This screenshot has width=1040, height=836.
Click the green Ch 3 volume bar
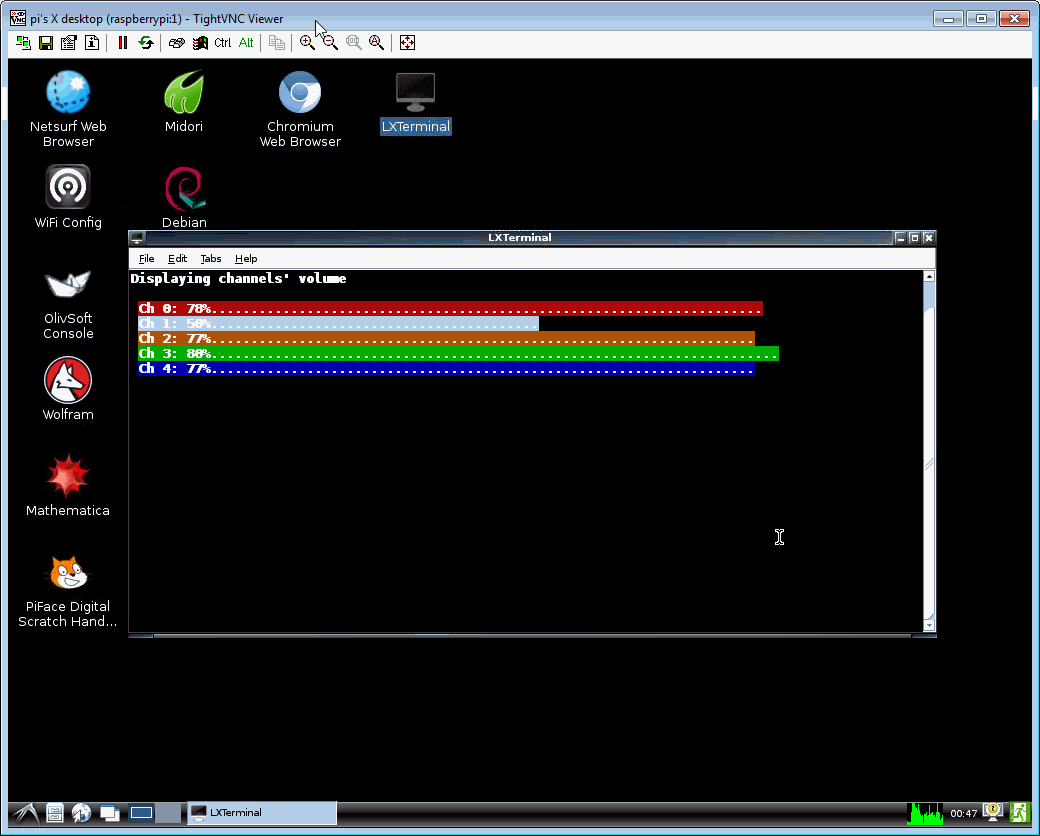point(500,353)
